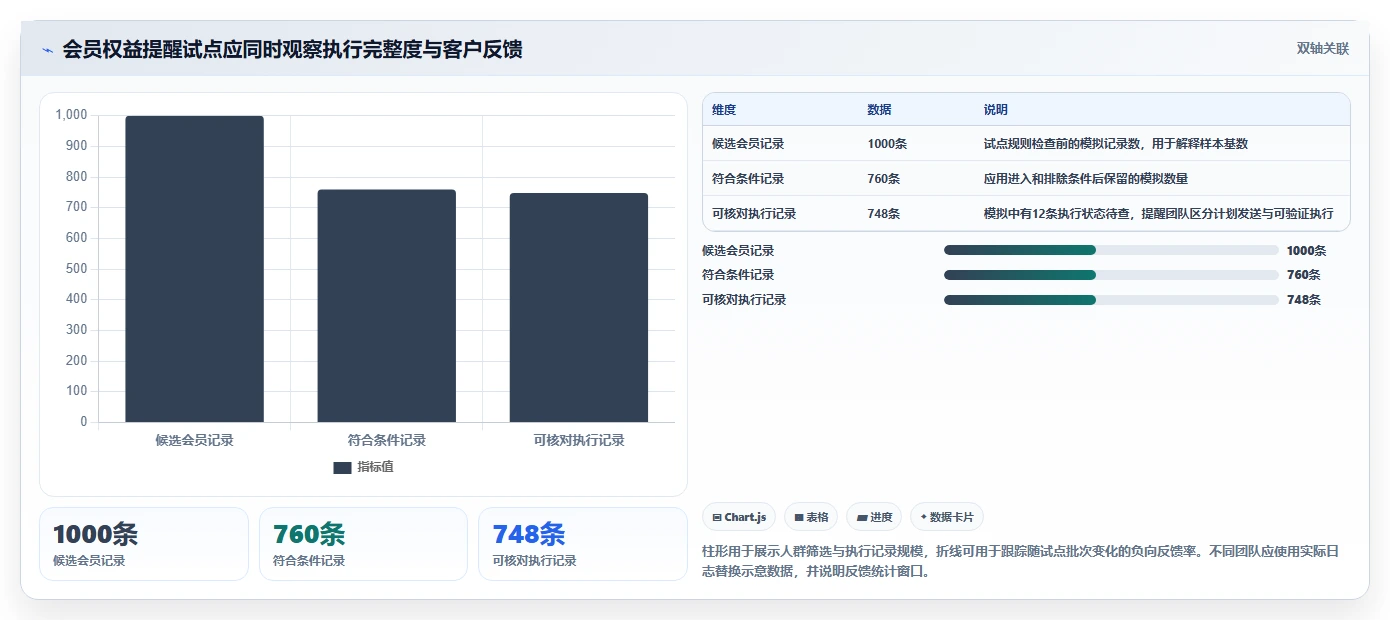The image size is (1390, 620).
Task: Select the 符合条件记录 cell in the table
Action: coord(748,179)
